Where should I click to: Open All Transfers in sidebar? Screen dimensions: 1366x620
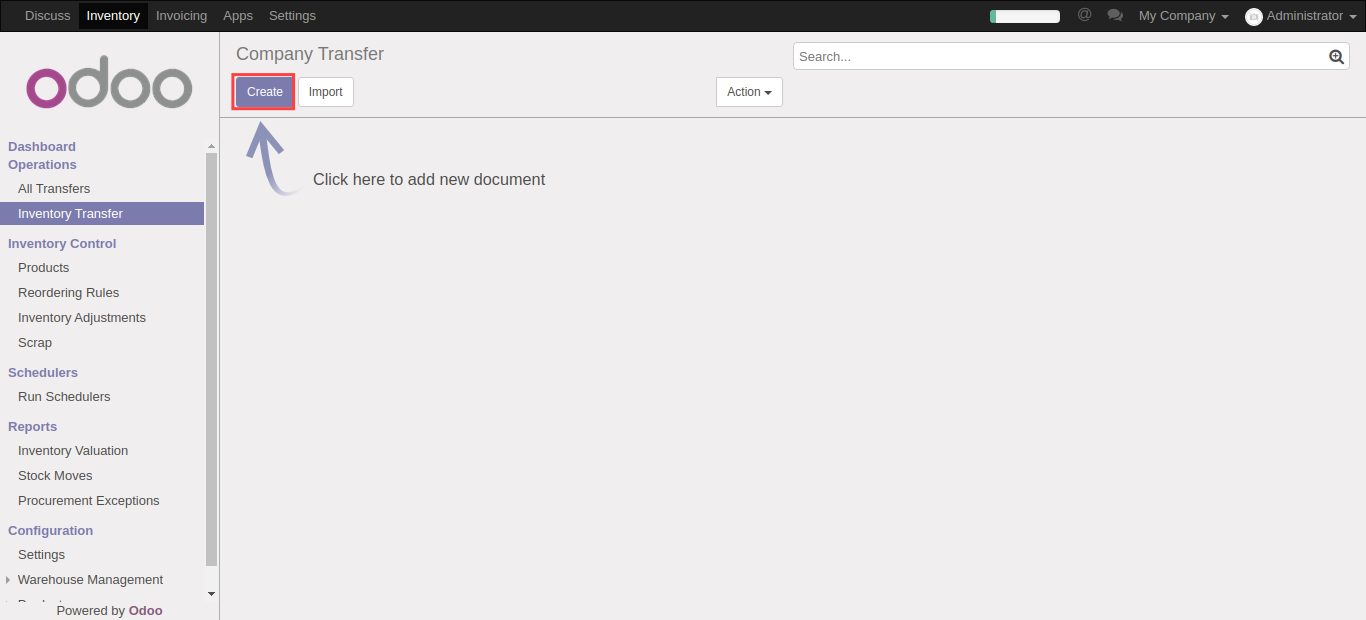[x=54, y=189]
